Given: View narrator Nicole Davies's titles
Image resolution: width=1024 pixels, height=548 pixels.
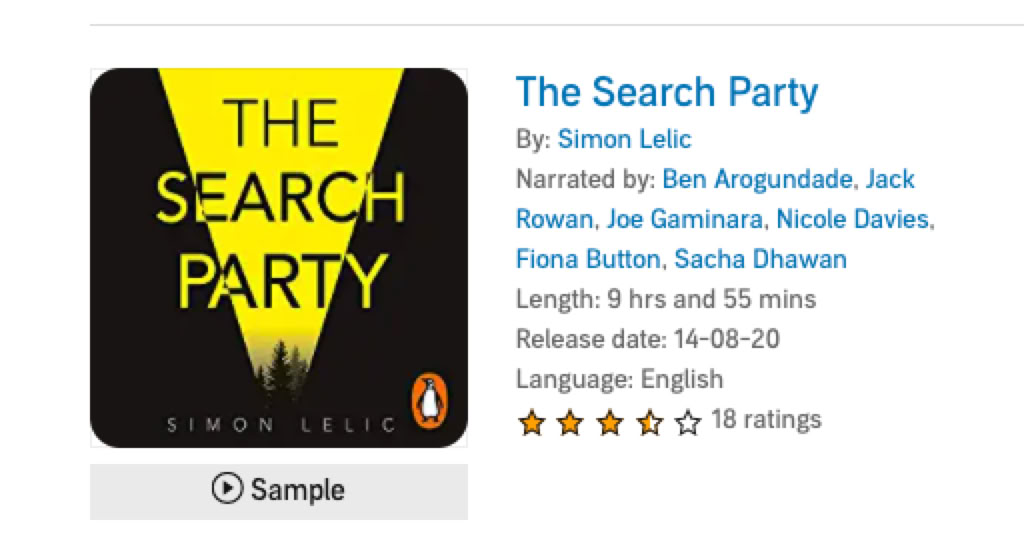Looking at the screenshot, I should 852,219.
